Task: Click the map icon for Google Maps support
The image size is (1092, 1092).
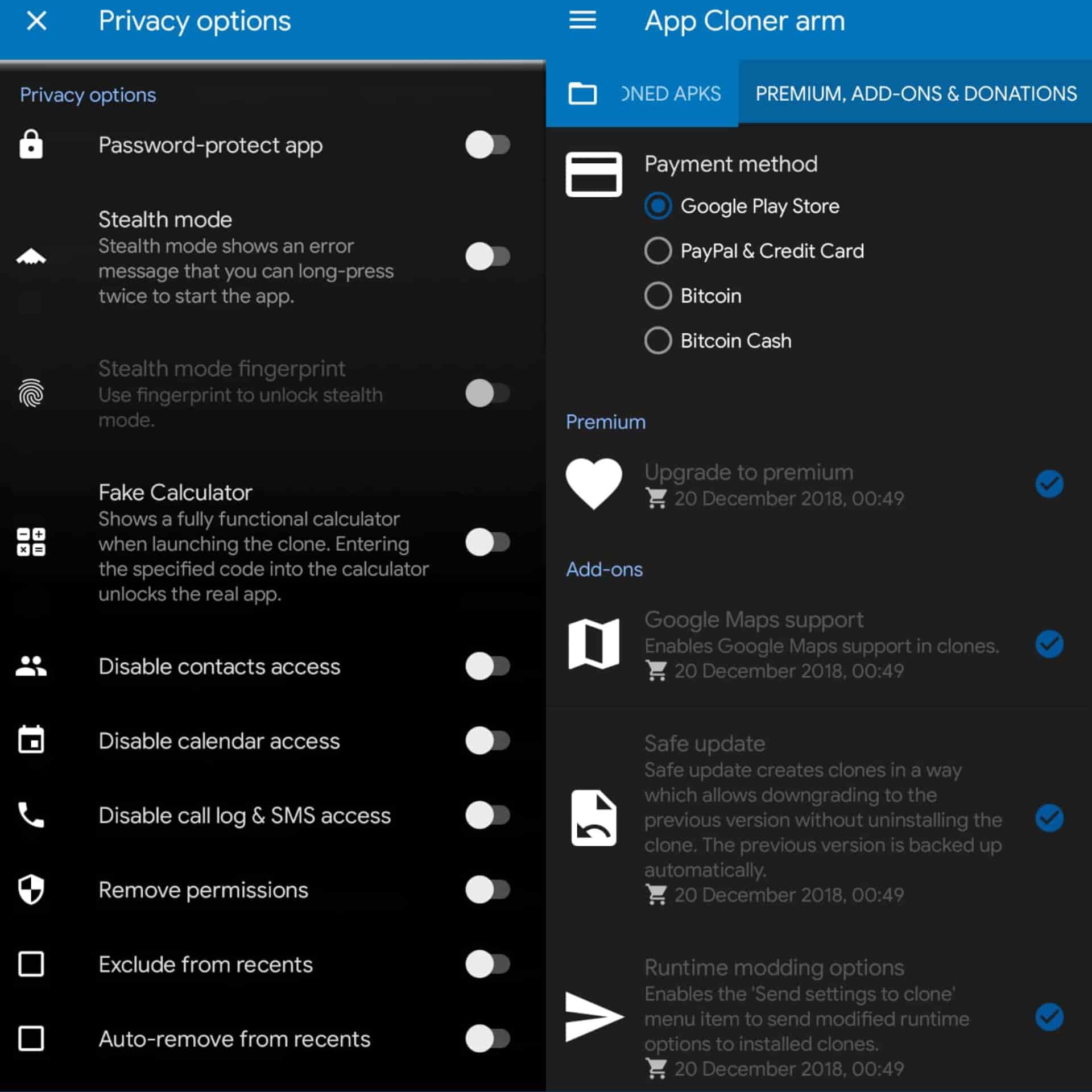Action: (x=593, y=644)
